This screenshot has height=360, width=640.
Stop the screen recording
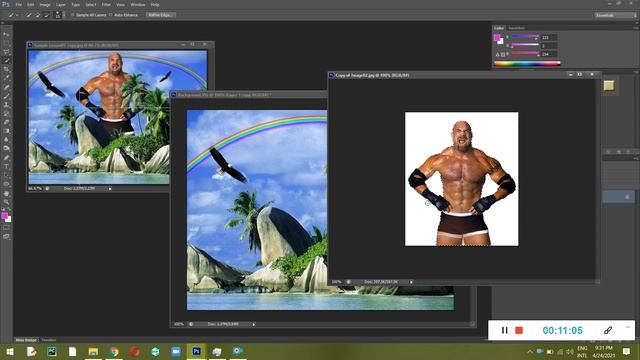click(519, 330)
